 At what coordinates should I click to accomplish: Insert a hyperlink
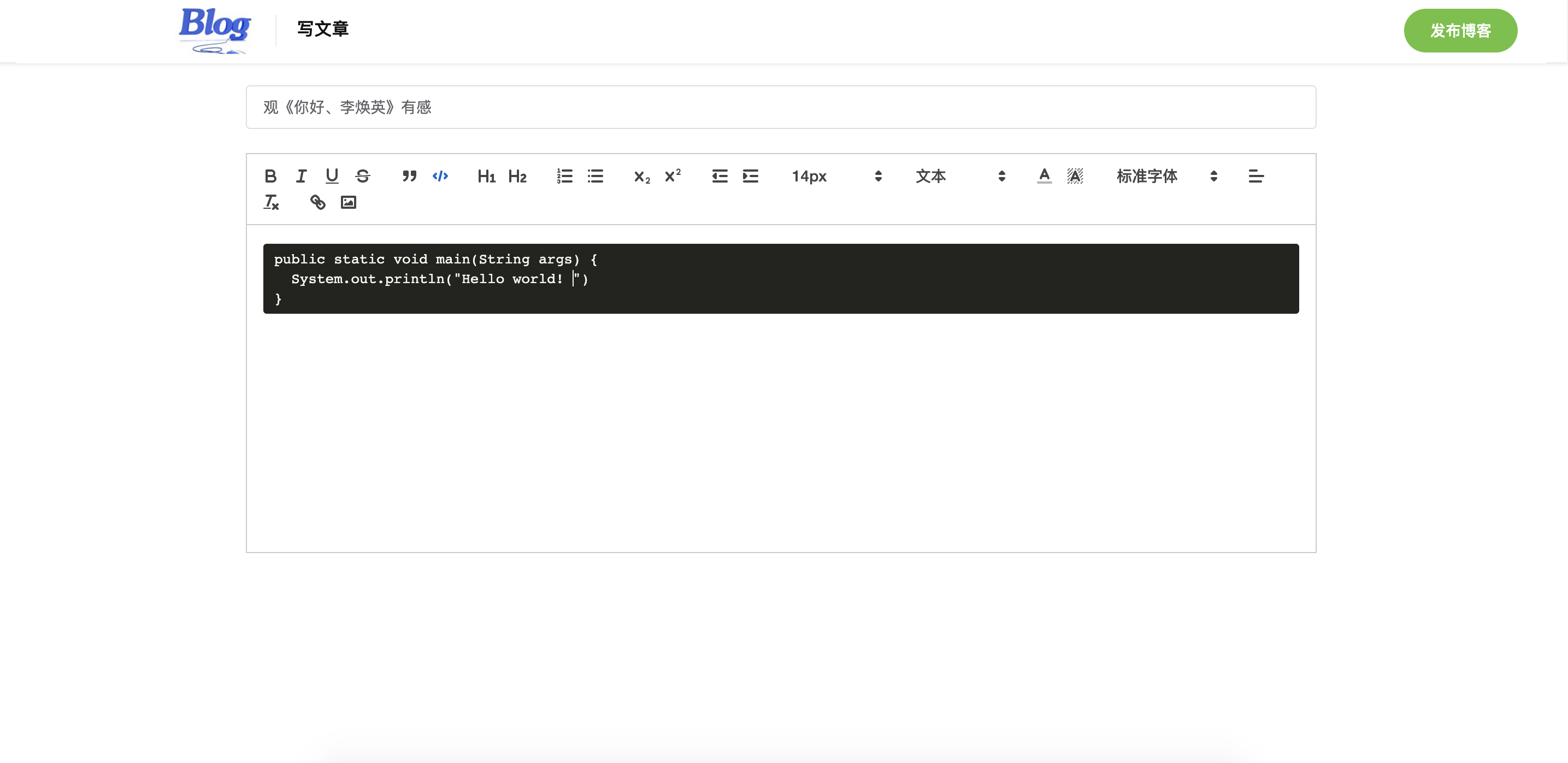(x=318, y=202)
